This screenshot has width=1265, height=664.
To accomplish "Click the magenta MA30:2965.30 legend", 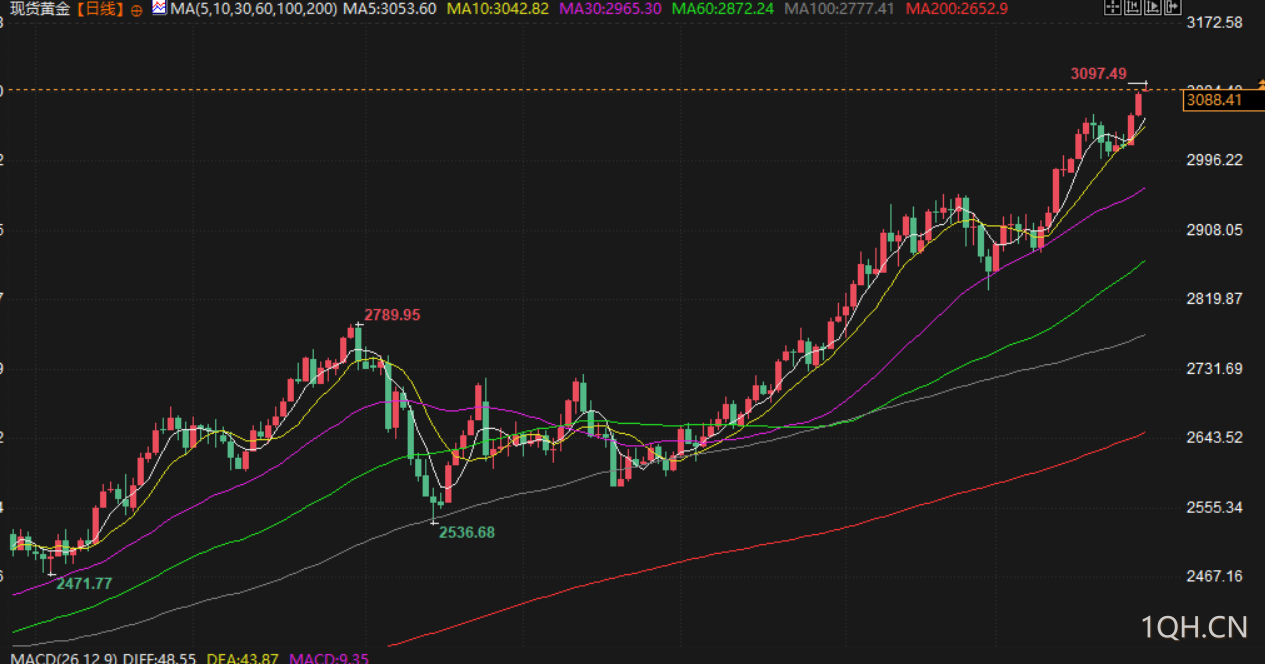I will coord(610,8).
